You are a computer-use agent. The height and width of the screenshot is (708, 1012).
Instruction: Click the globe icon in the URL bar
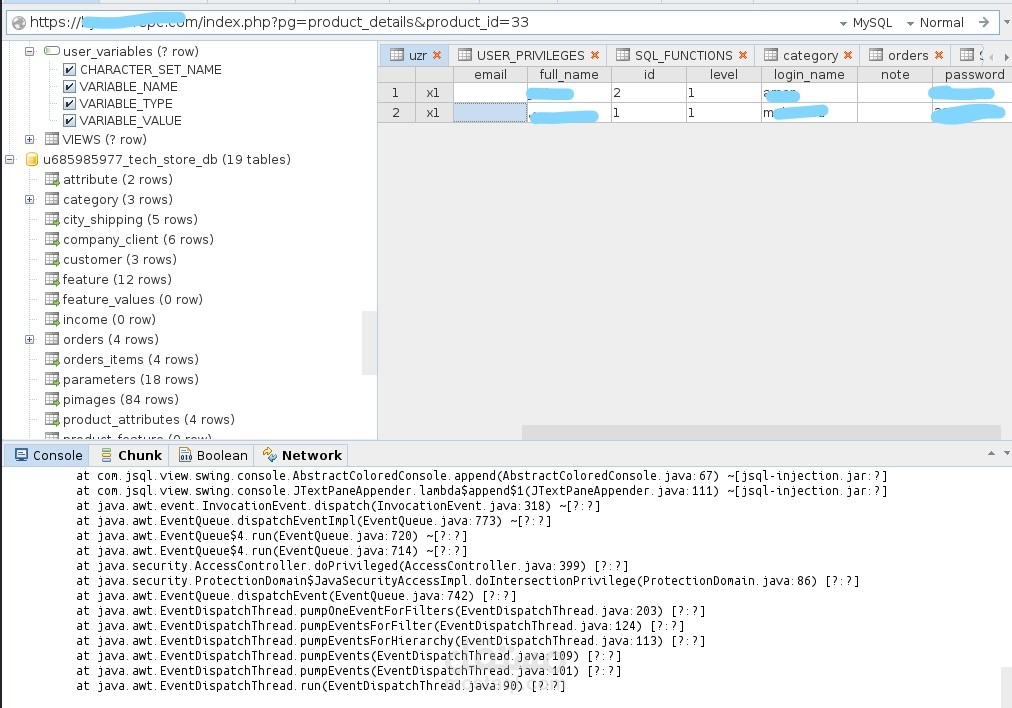click(x=19, y=23)
